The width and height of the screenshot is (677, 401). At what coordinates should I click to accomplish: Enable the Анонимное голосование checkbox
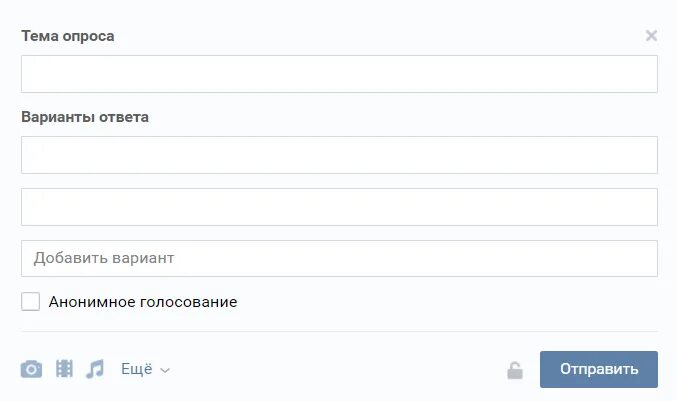(x=31, y=301)
